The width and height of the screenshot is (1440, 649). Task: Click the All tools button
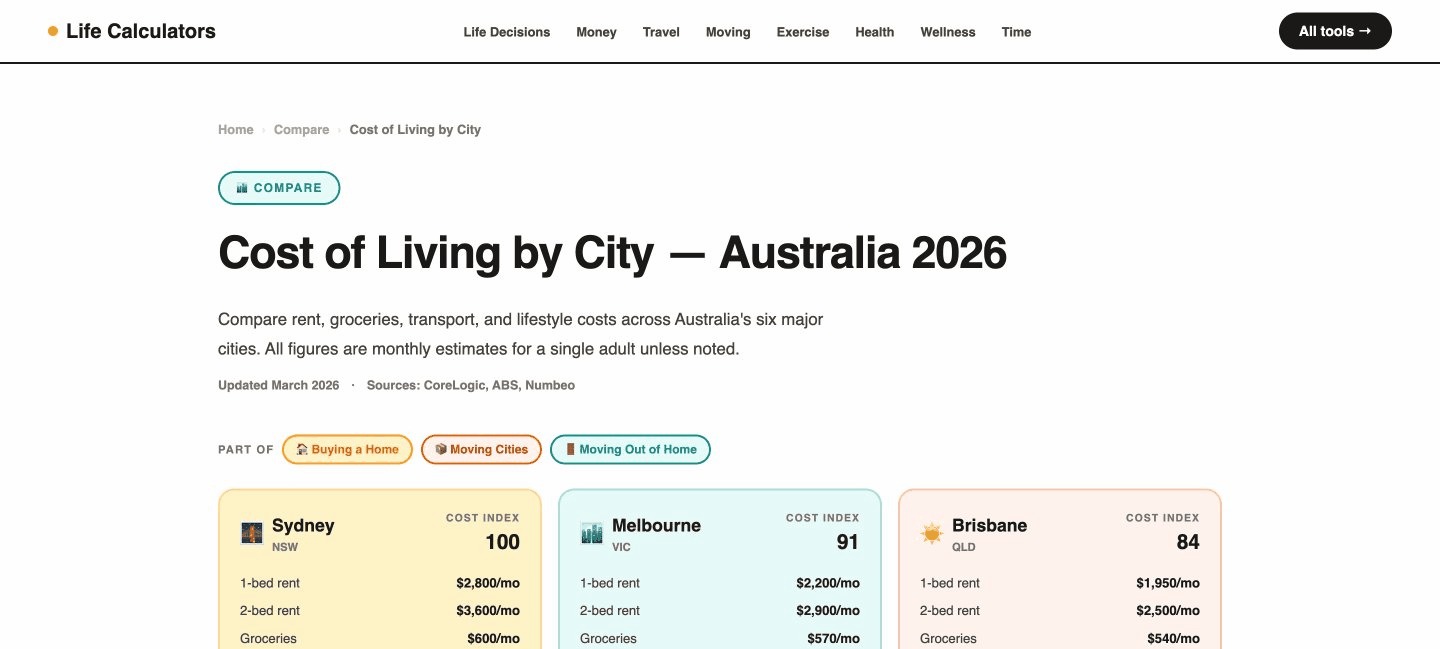[x=1334, y=31]
